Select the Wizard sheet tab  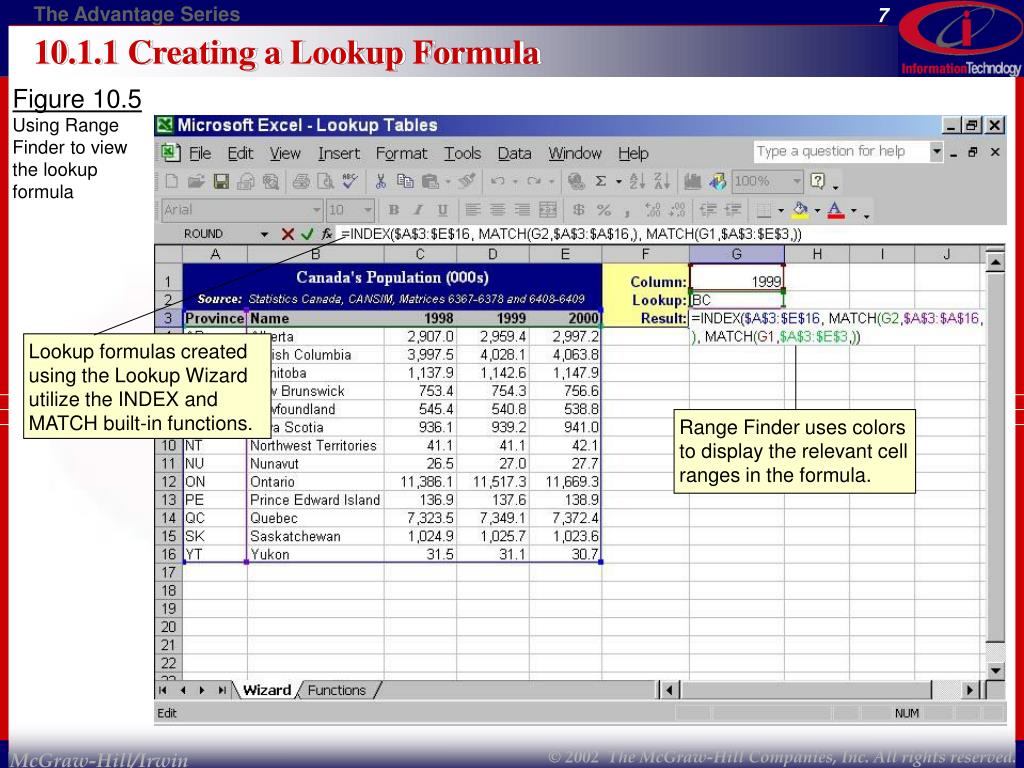(266, 690)
